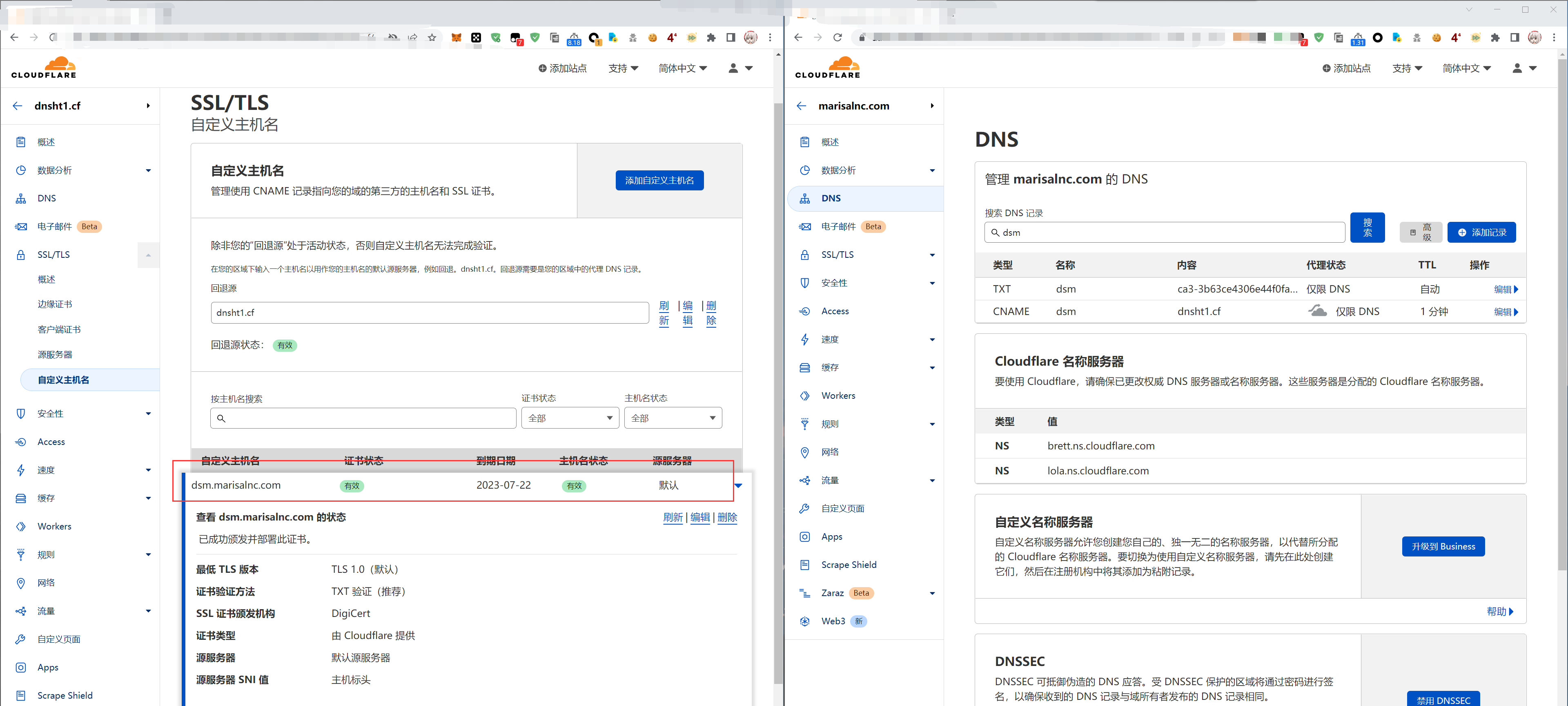This screenshot has height=706, width=1568.
Task: Click the delete link for dsm.marisalnc.com status
Action: pyautogui.click(x=727, y=517)
